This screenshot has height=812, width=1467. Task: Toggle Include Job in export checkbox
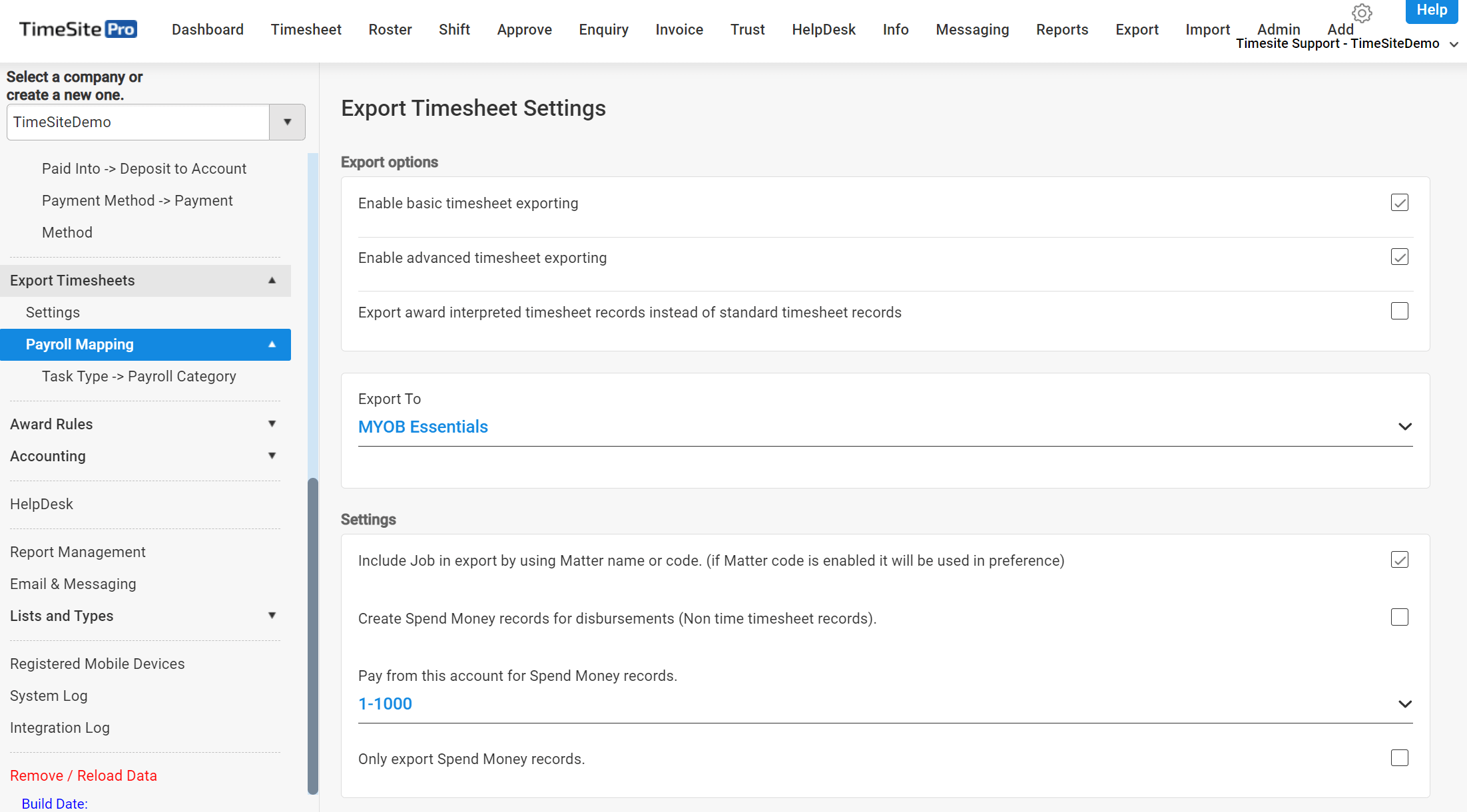pyautogui.click(x=1399, y=560)
